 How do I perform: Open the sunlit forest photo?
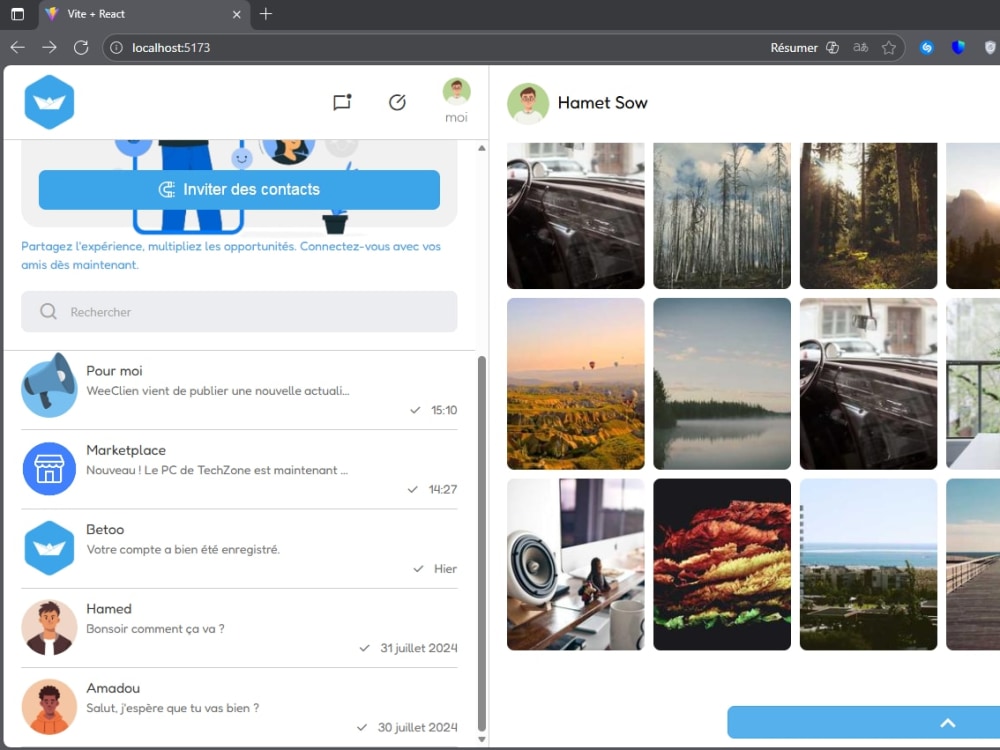(x=869, y=216)
